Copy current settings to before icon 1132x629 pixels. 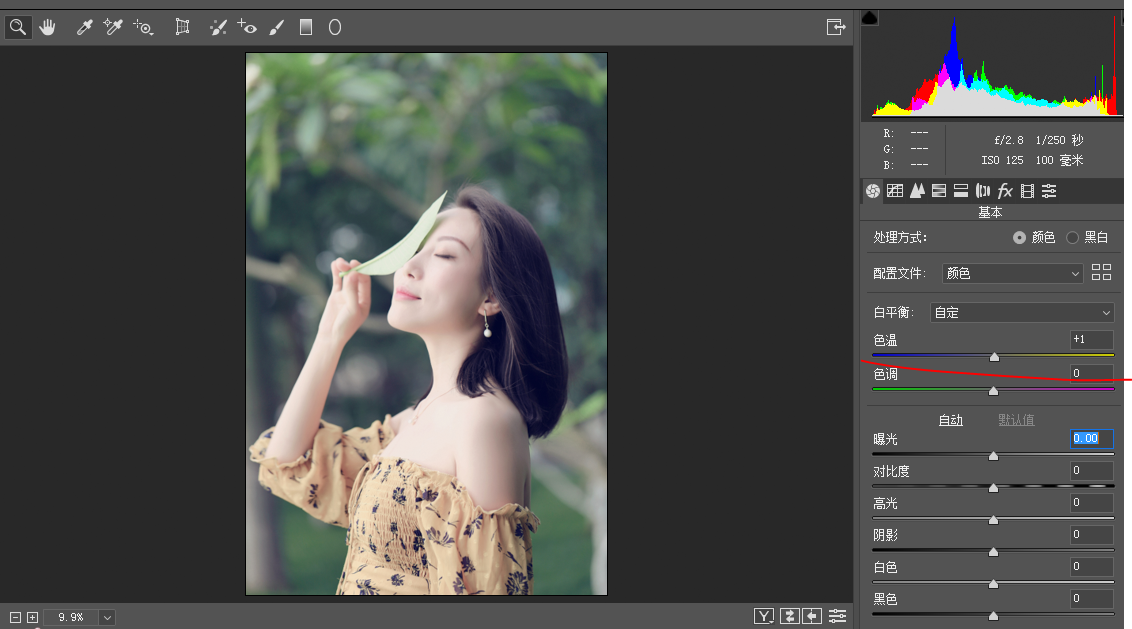pyautogui.click(x=813, y=616)
